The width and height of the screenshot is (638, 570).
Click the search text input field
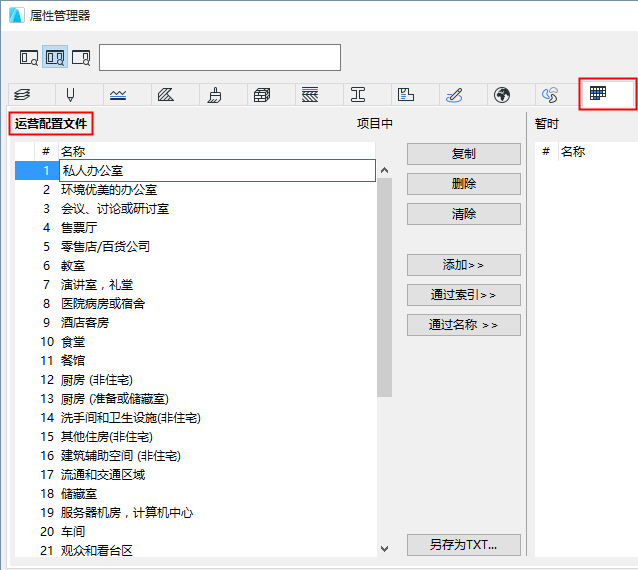[220, 57]
